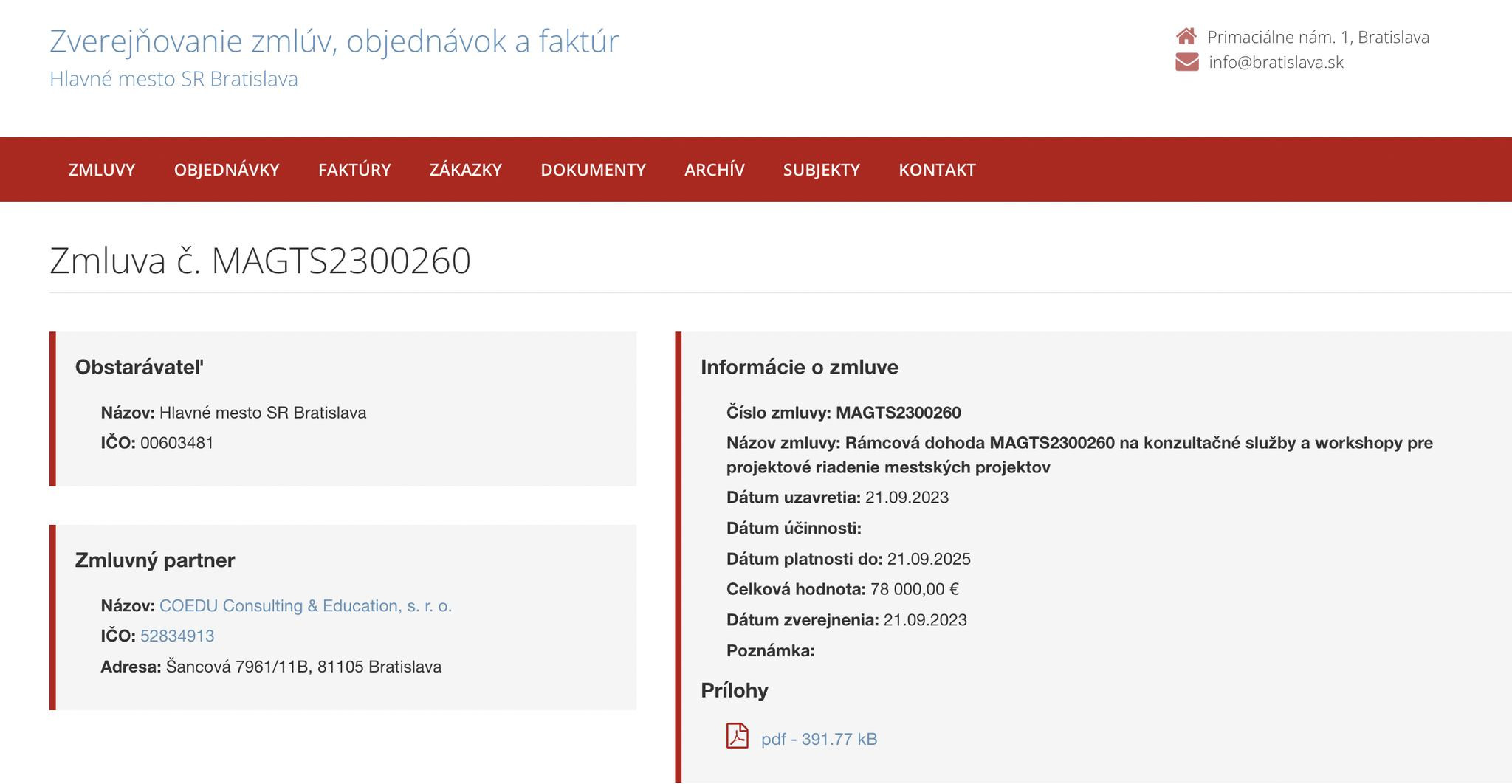Switch to Archív section
1512x784 pixels.
pyautogui.click(x=715, y=170)
